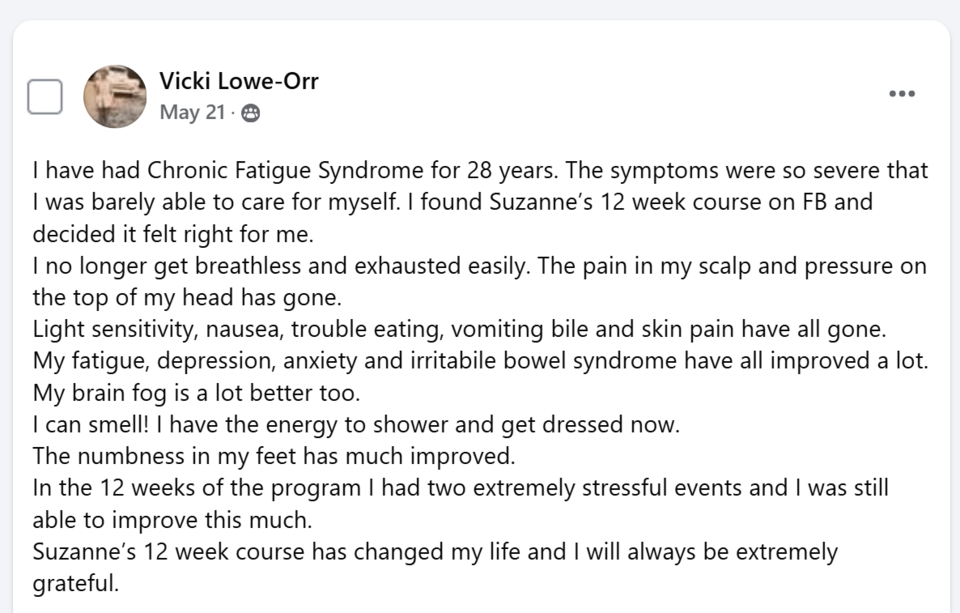Viewport: 960px width, 613px height.
Task: Click the line about two extremely stressful events
Action: click(x=460, y=488)
